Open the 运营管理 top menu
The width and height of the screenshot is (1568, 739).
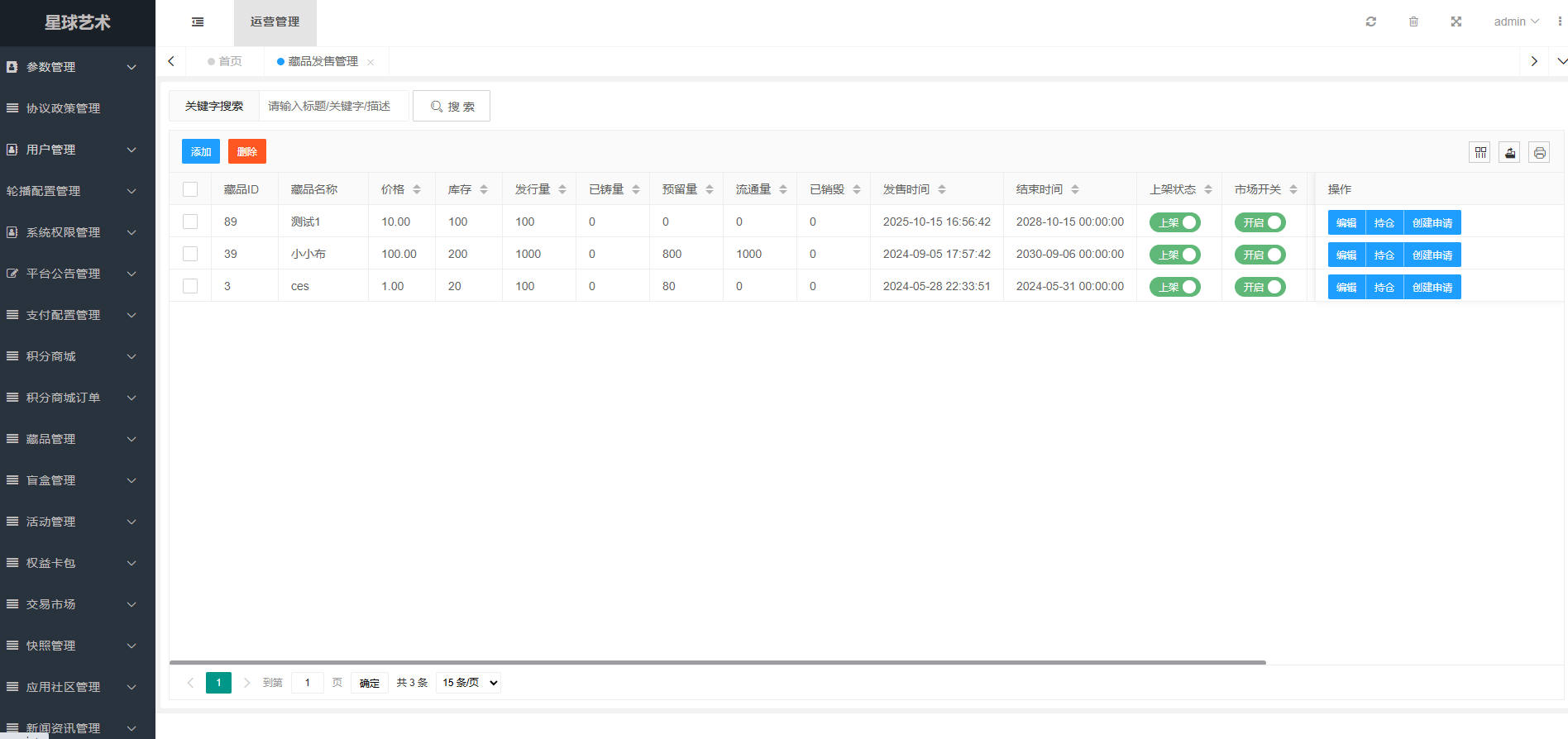tap(275, 22)
